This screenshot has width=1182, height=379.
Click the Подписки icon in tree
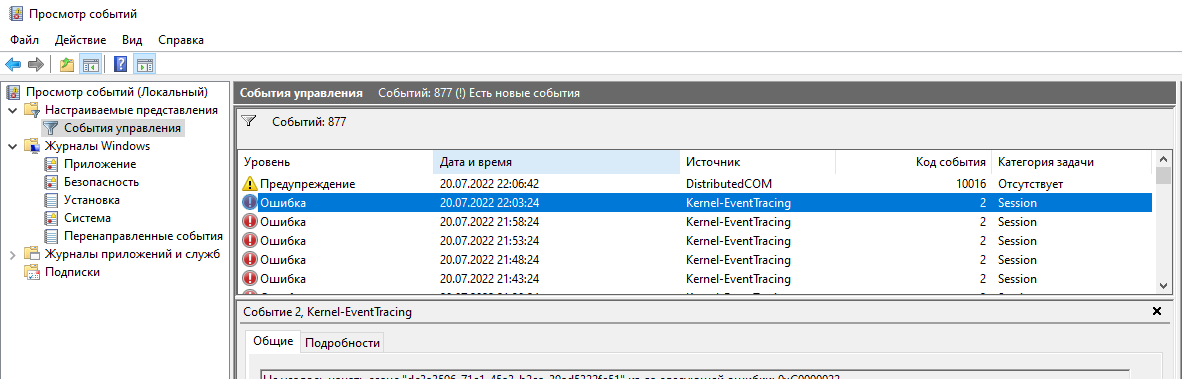(x=32, y=273)
